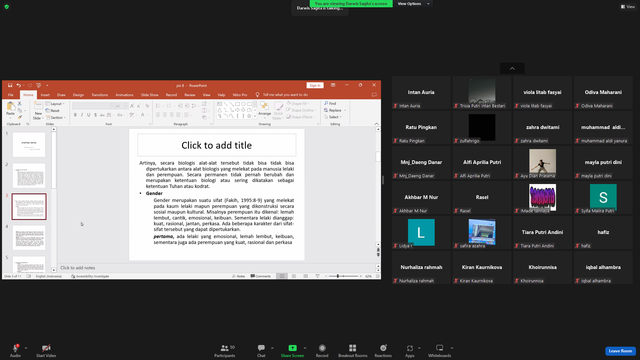Start Slide Show from status bar icon
Image resolution: width=640 pixels, height=360 pixels.
tap(318, 276)
